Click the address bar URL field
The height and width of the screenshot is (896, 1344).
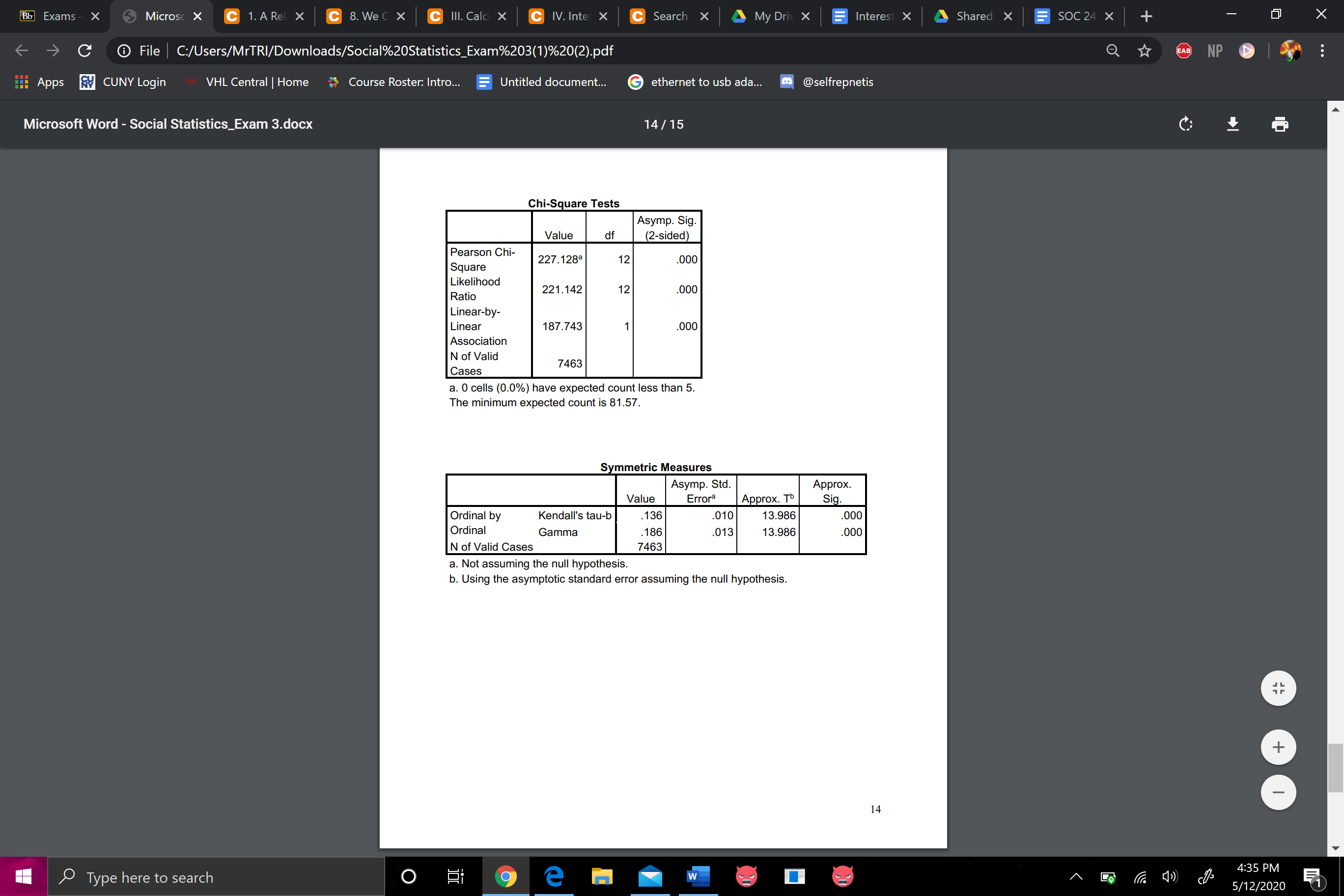(394, 51)
